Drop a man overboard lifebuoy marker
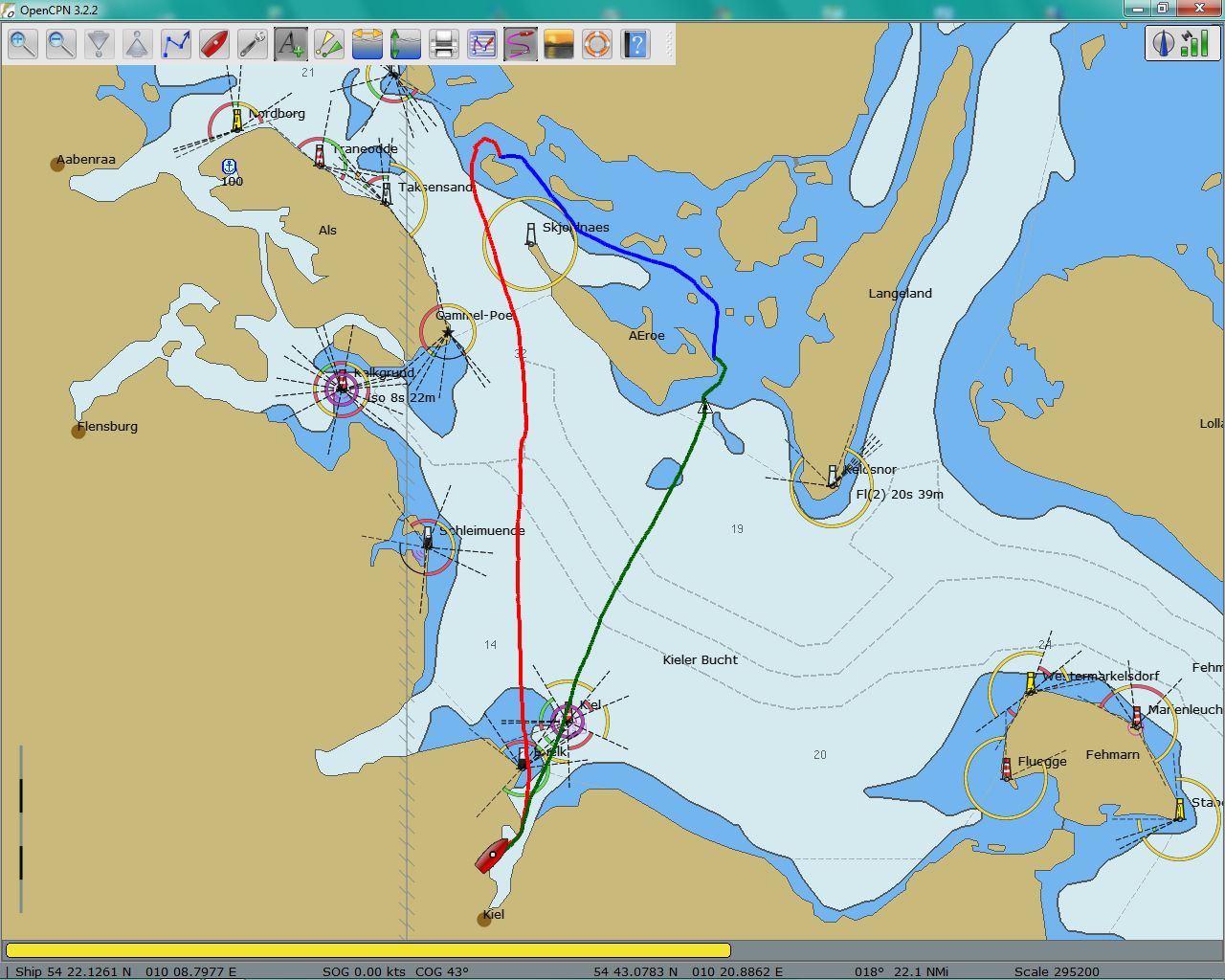 (x=597, y=44)
